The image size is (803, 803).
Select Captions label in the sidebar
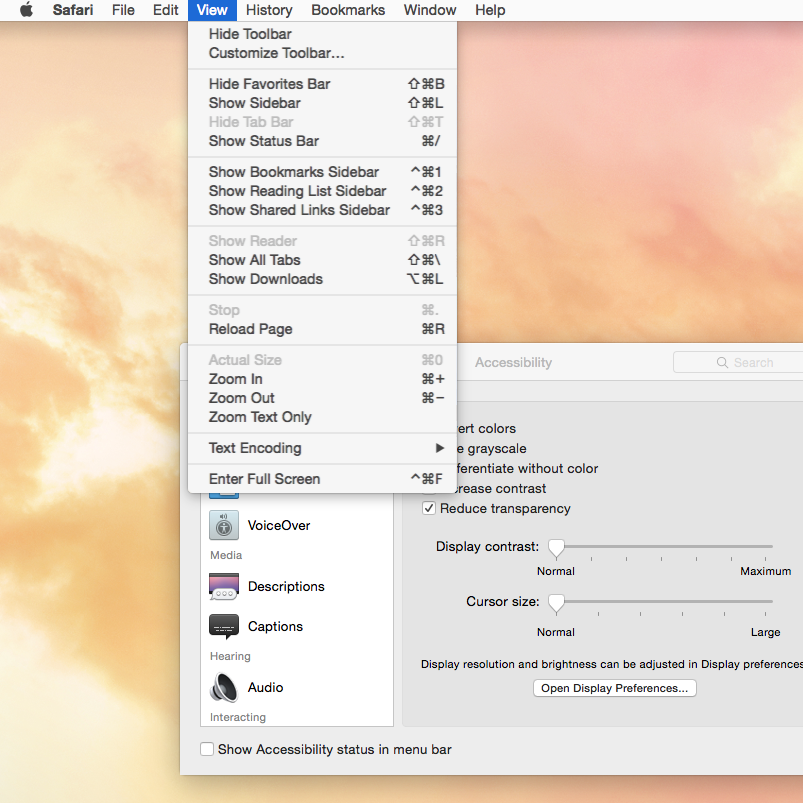click(x=276, y=626)
